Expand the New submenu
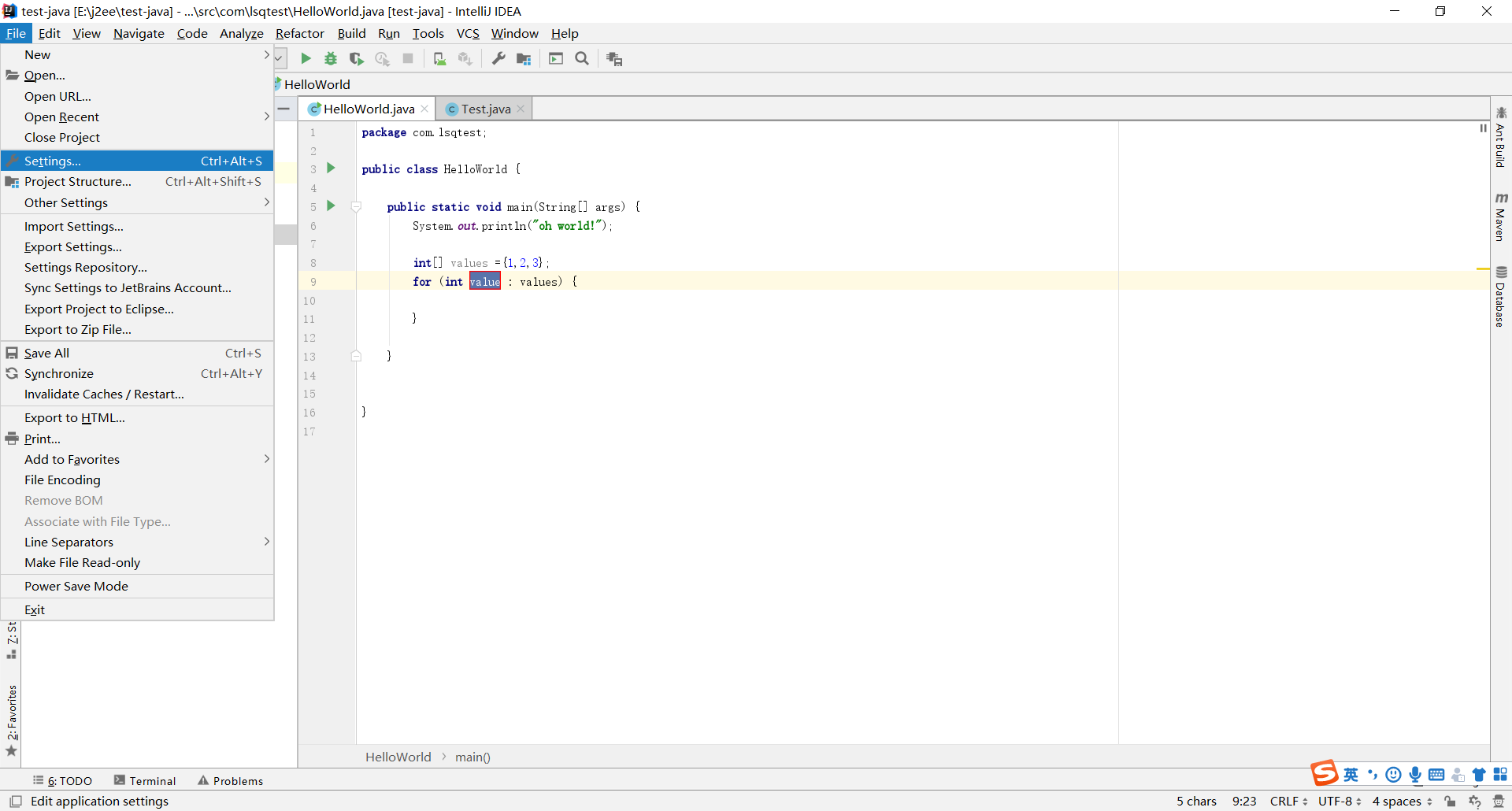 [138, 55]
